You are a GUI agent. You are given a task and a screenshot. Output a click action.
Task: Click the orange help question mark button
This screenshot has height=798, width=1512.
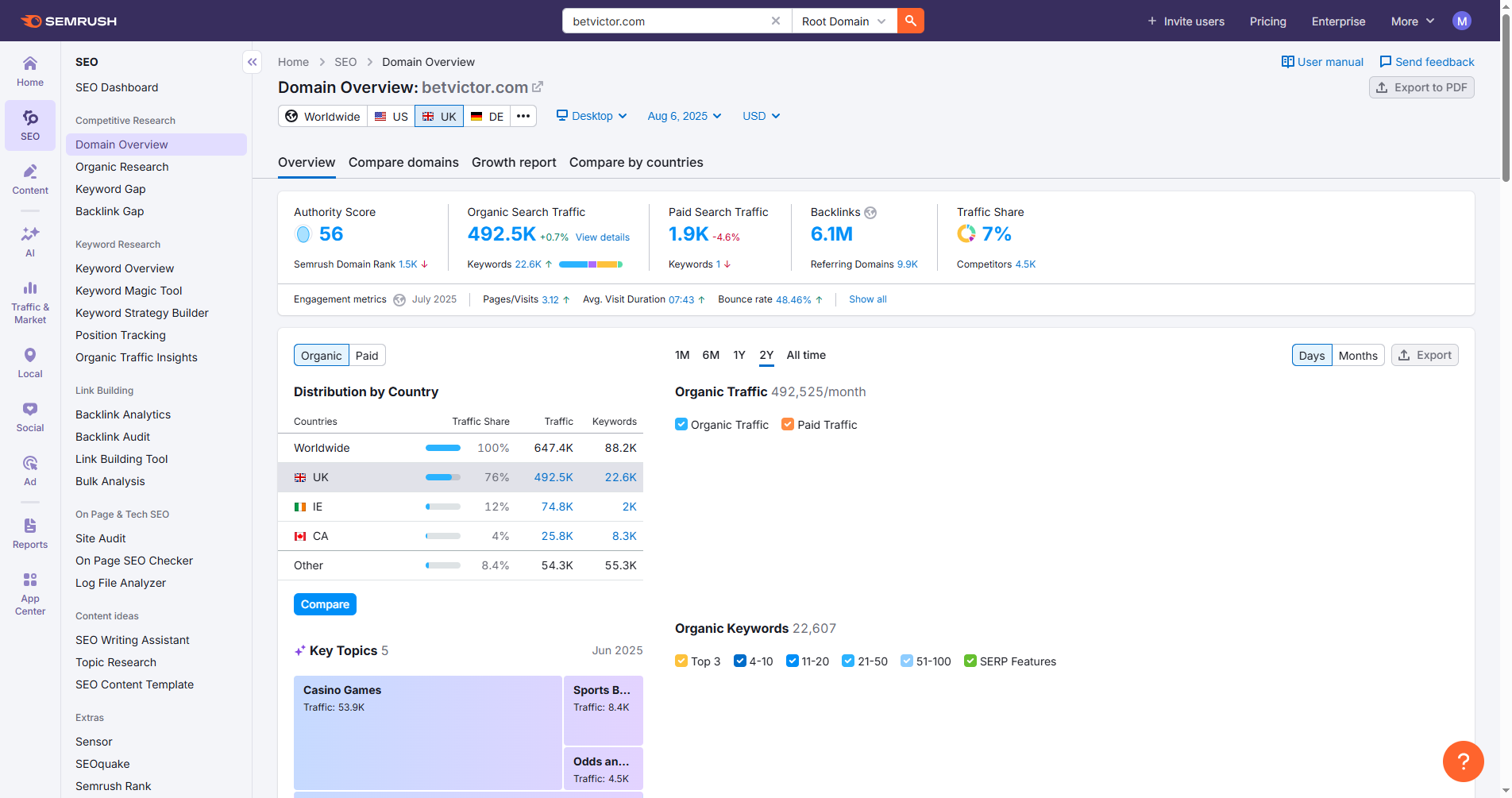1464,761
